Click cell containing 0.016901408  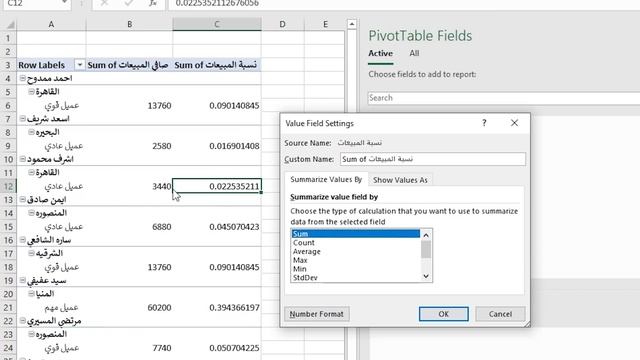[217, 146]
